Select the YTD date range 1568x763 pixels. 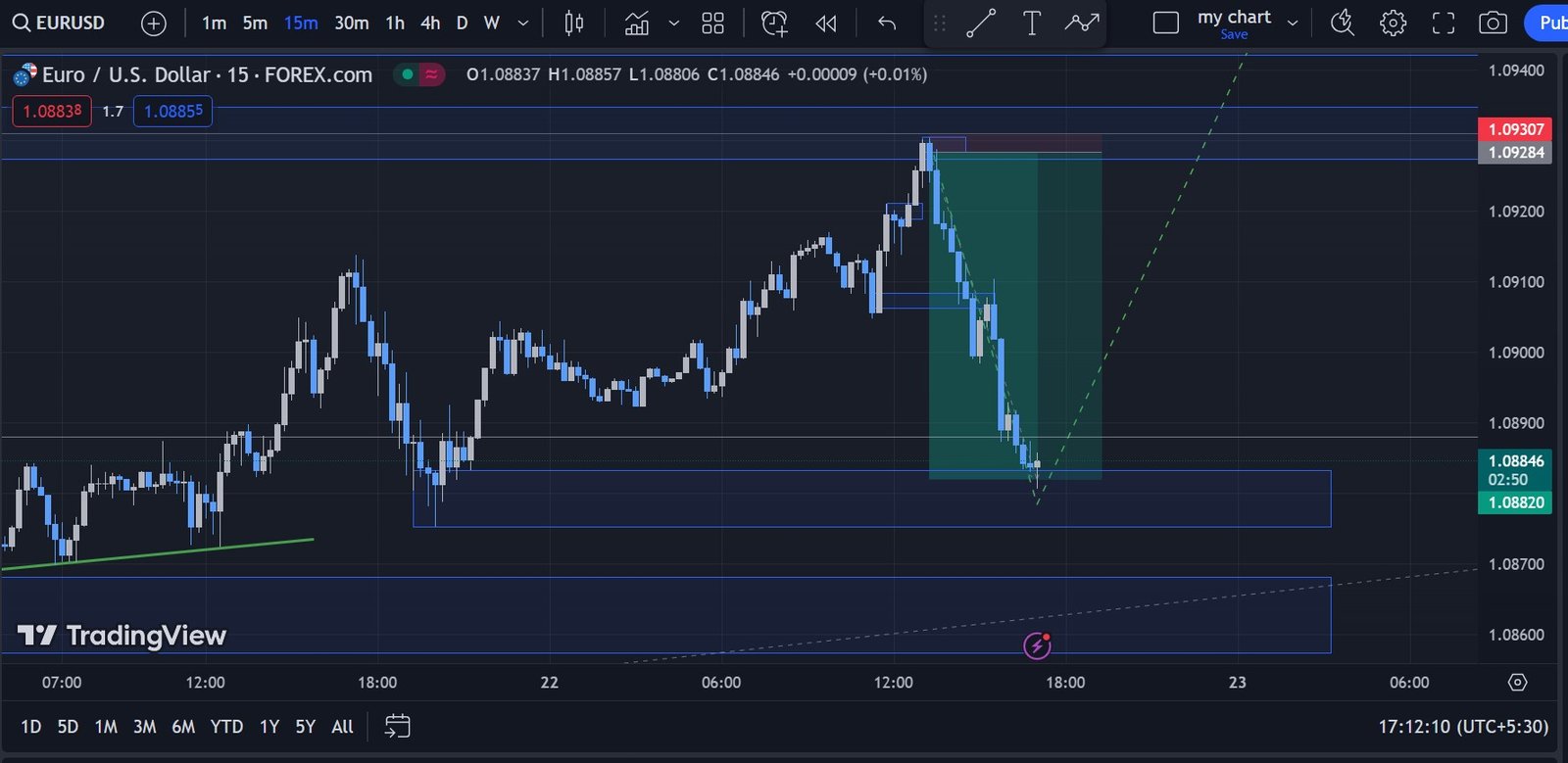226,726
